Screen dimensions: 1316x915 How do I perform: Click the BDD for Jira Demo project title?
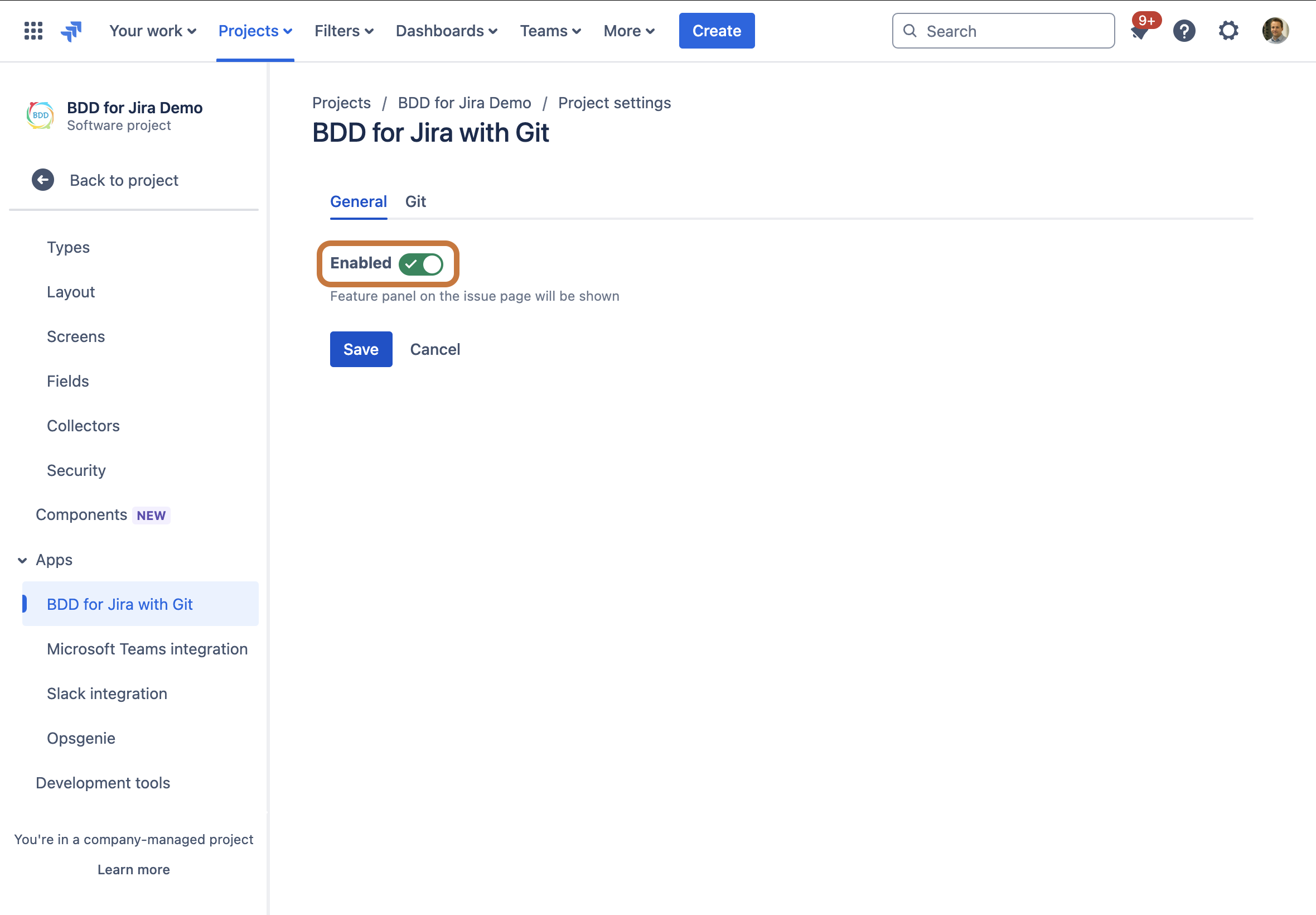[134, 108]
